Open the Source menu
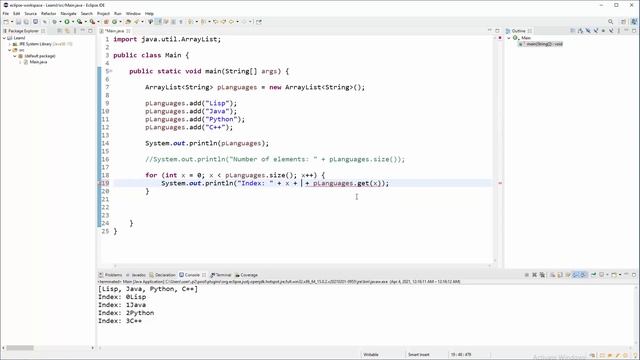 pyautogui.click(x=31, y=13)
